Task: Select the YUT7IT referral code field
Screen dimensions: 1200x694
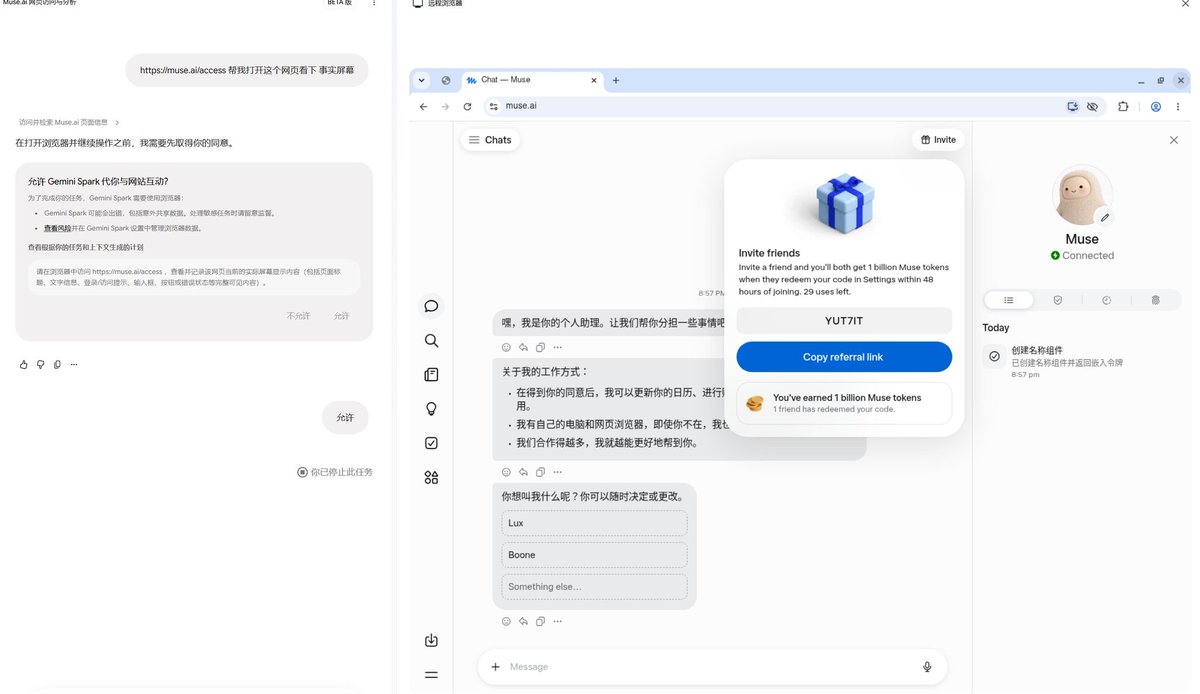Action: pyautogui.click(x=843, y=321)
